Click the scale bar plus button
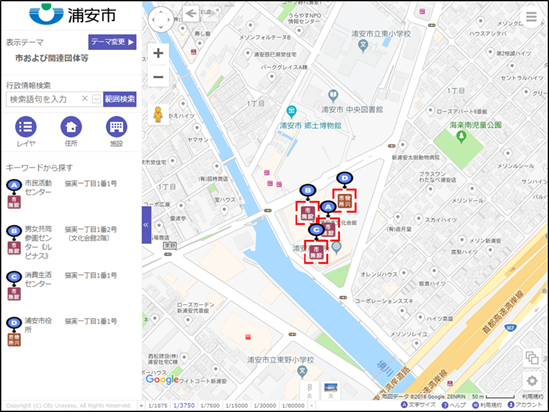 click(x=141, y=406)
